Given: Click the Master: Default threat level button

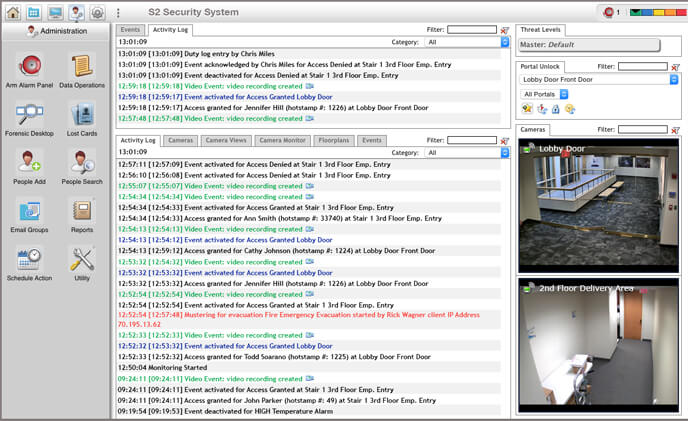Looking at the screenshot, I should click(589, 45).
